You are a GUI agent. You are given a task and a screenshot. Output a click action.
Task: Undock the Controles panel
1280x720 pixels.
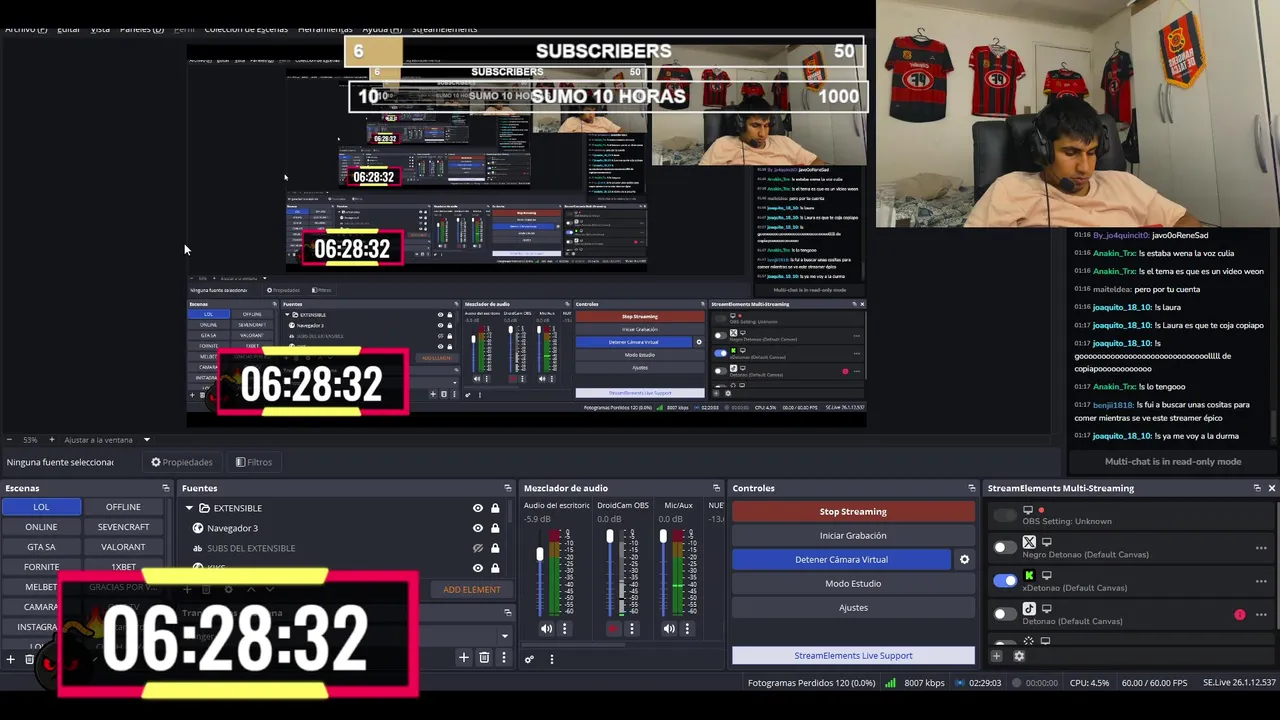[971, 488]
